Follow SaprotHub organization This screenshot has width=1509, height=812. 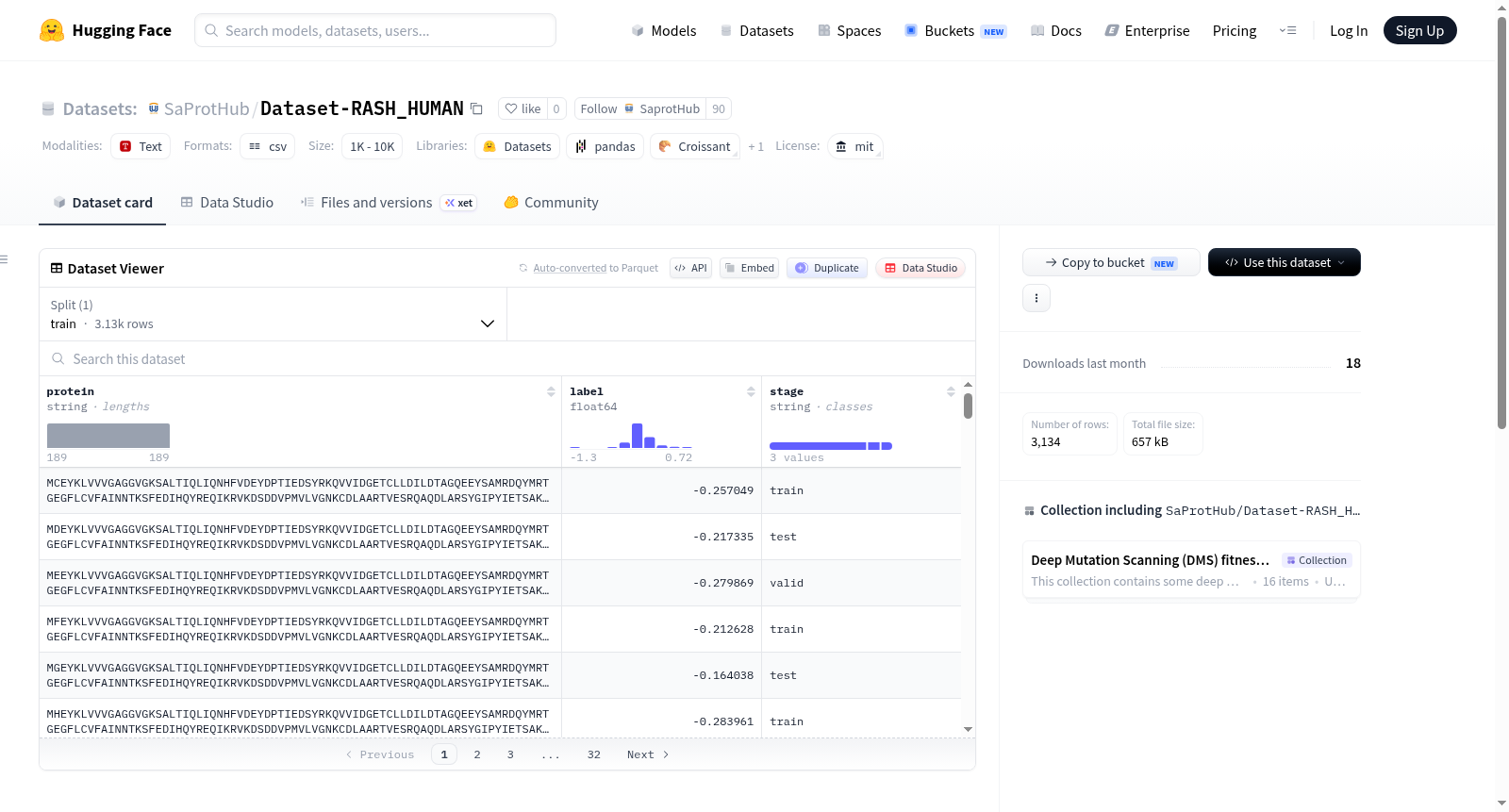point(640,109)
